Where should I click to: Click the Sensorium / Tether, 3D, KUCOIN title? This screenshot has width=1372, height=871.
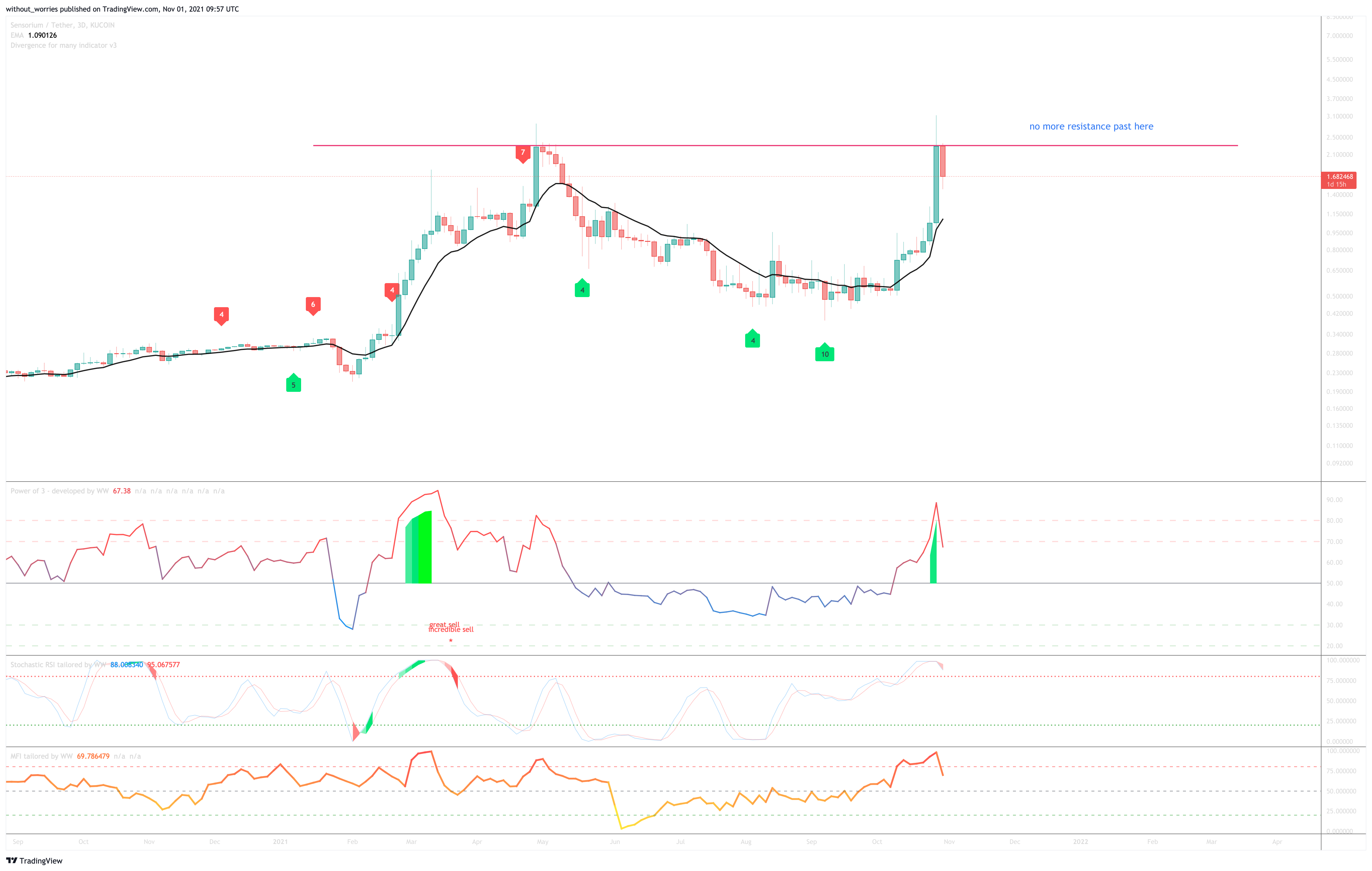point(63,25)
